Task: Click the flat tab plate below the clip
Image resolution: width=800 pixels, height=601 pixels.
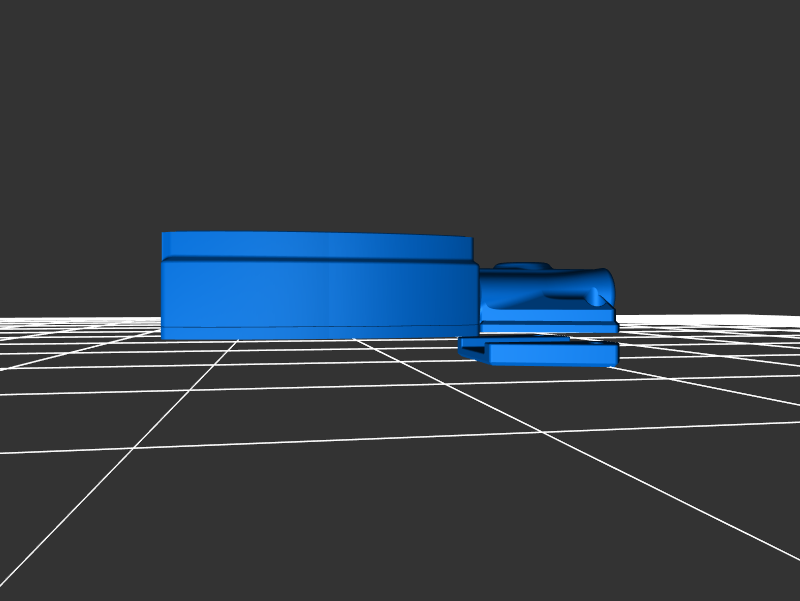Action: point(552,354)
